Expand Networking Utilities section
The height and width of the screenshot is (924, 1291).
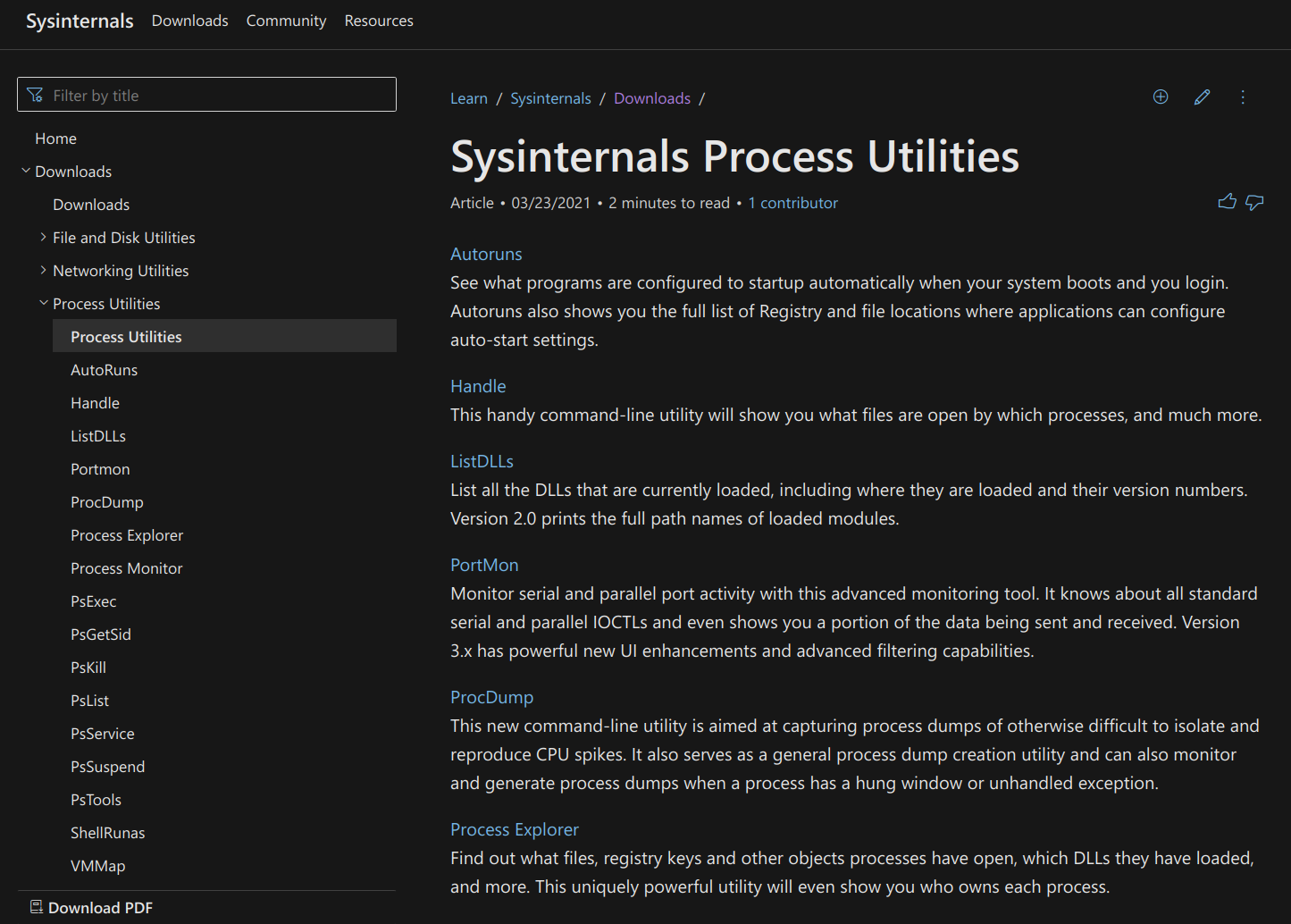tap(44, 270)
